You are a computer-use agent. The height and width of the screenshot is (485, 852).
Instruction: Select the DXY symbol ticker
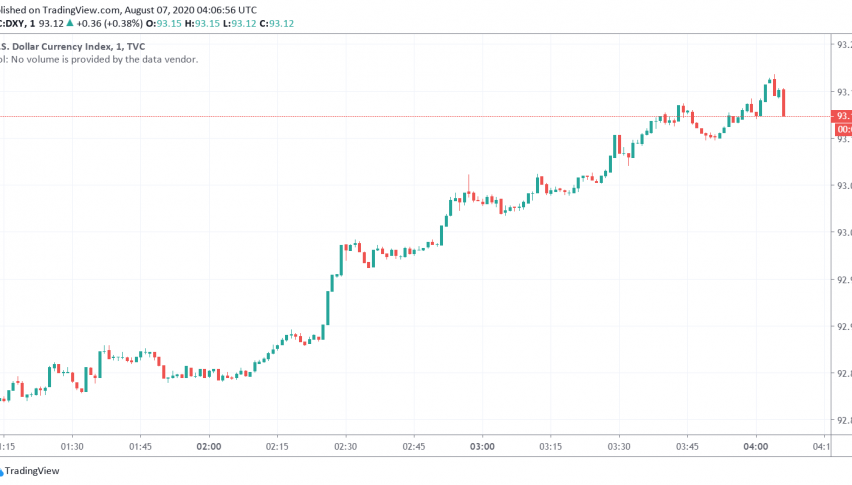click(x=14, y=24)
